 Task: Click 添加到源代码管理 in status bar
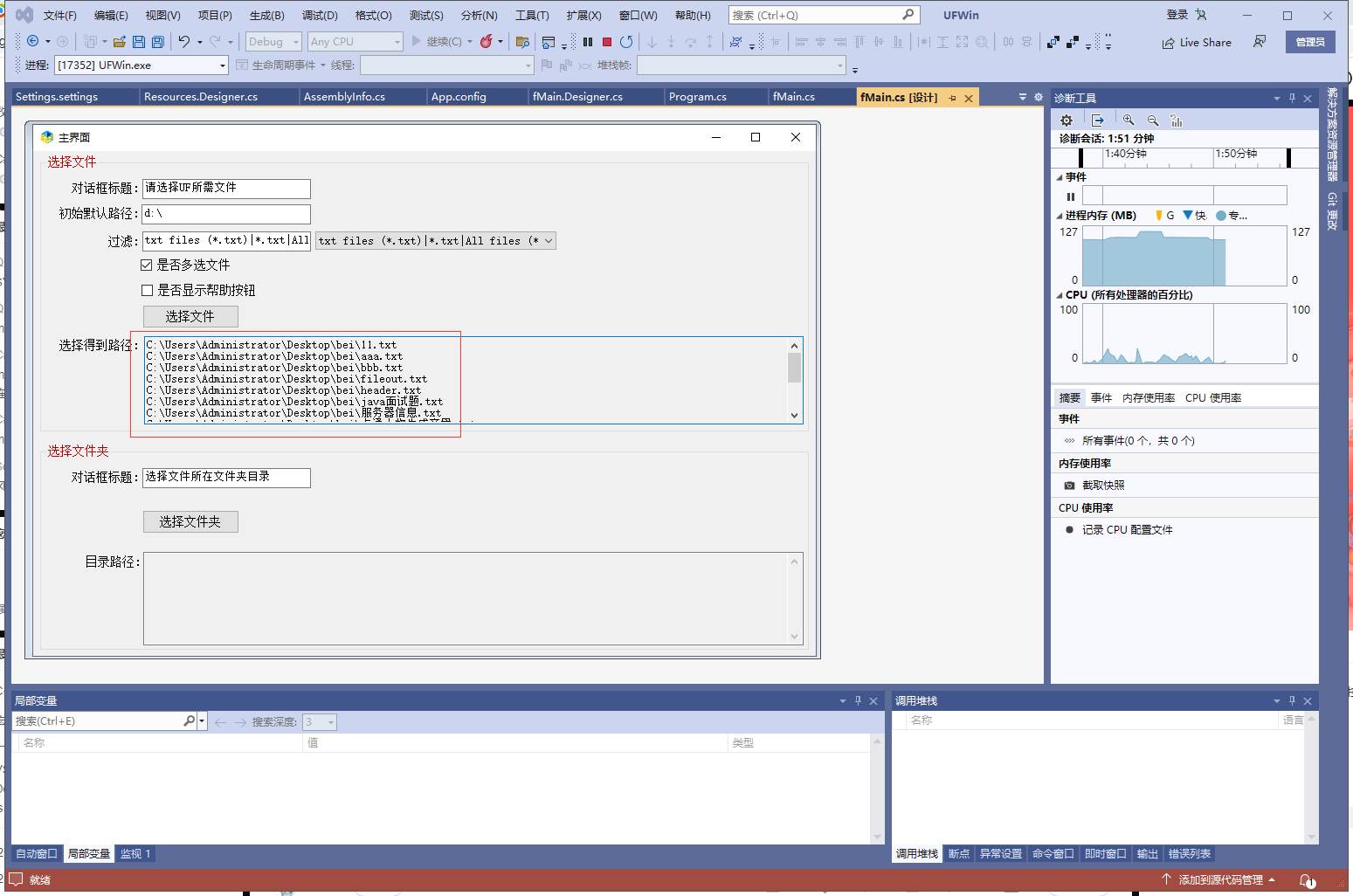pos(1220,880)
